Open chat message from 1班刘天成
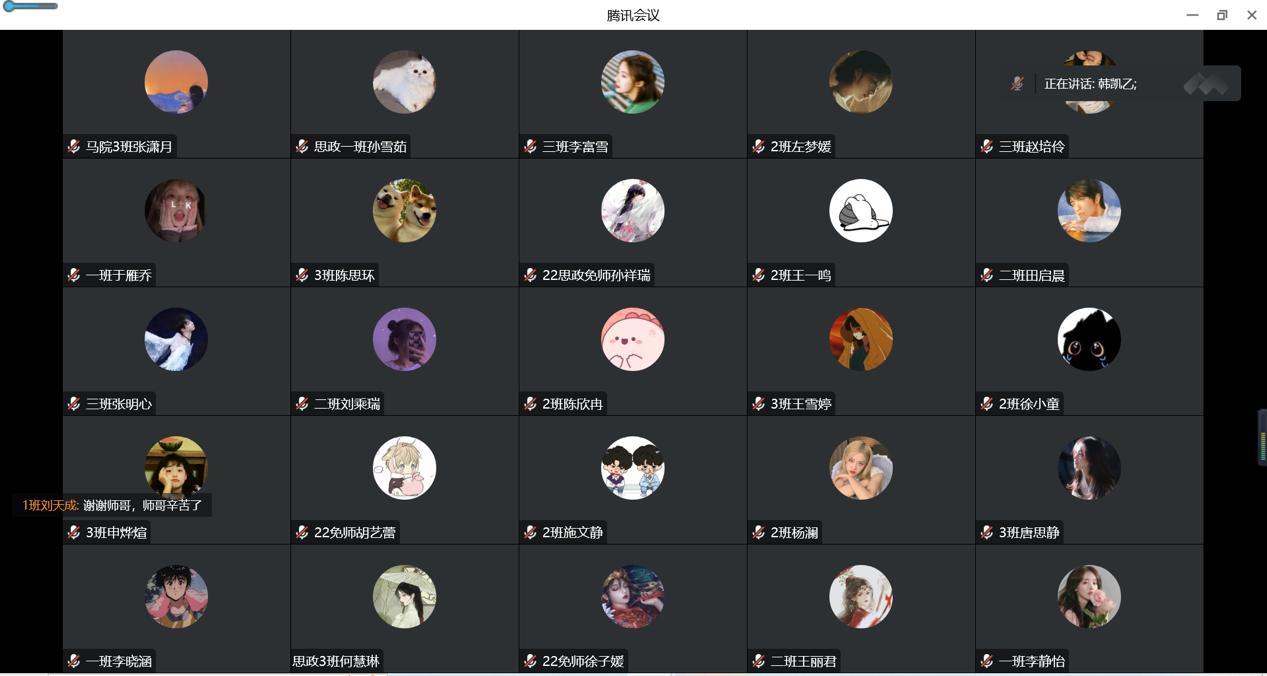 tap(112, 505)
